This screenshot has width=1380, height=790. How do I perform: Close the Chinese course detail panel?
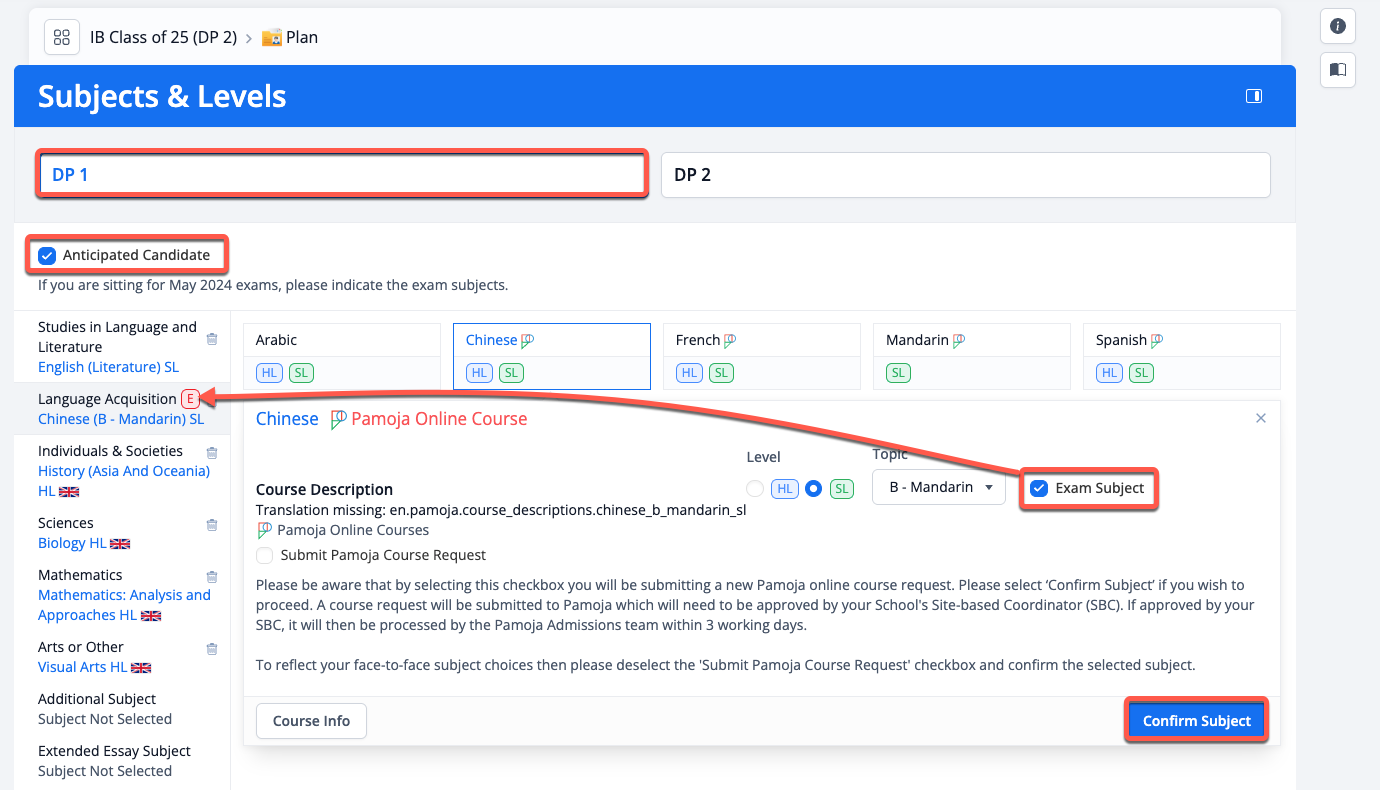pyautogui.click(x=1260, y=418)
